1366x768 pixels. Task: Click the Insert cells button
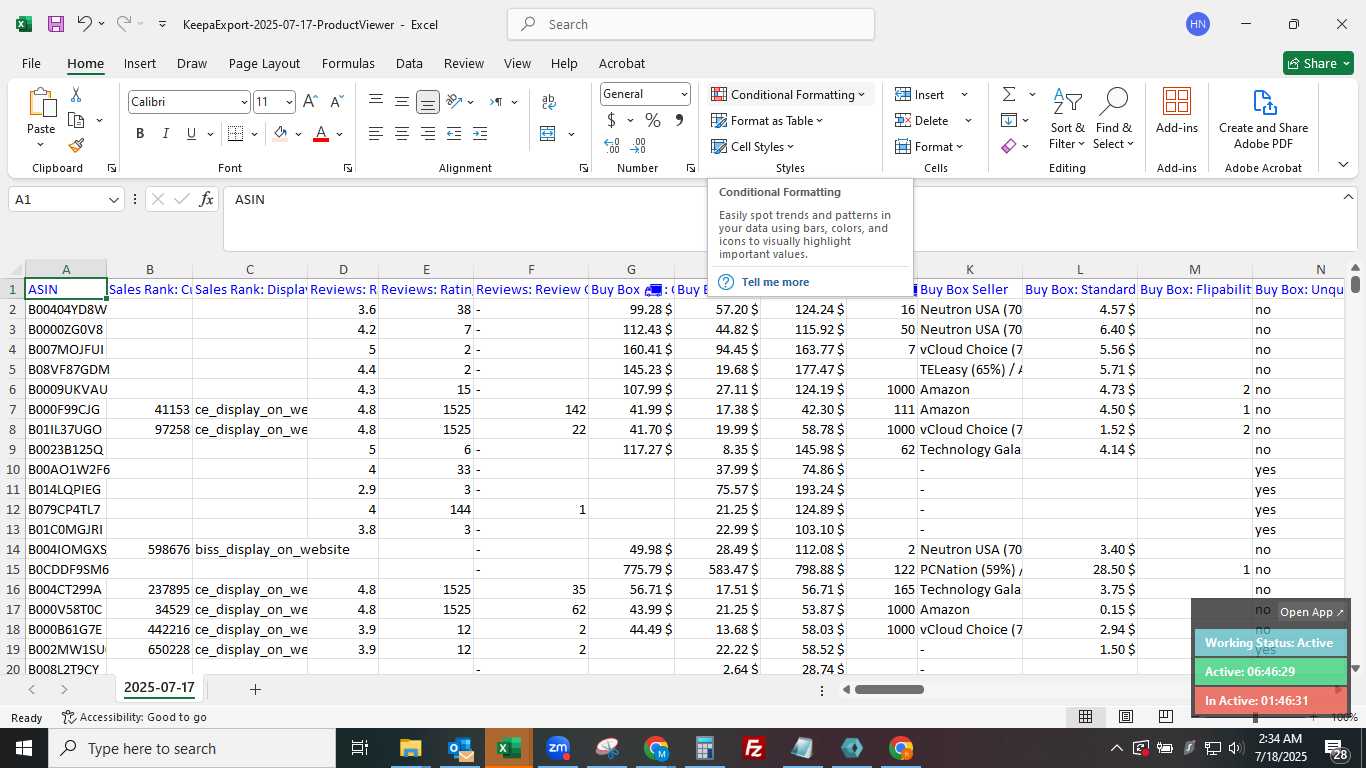pyautogui.click(x=920, y=94)
